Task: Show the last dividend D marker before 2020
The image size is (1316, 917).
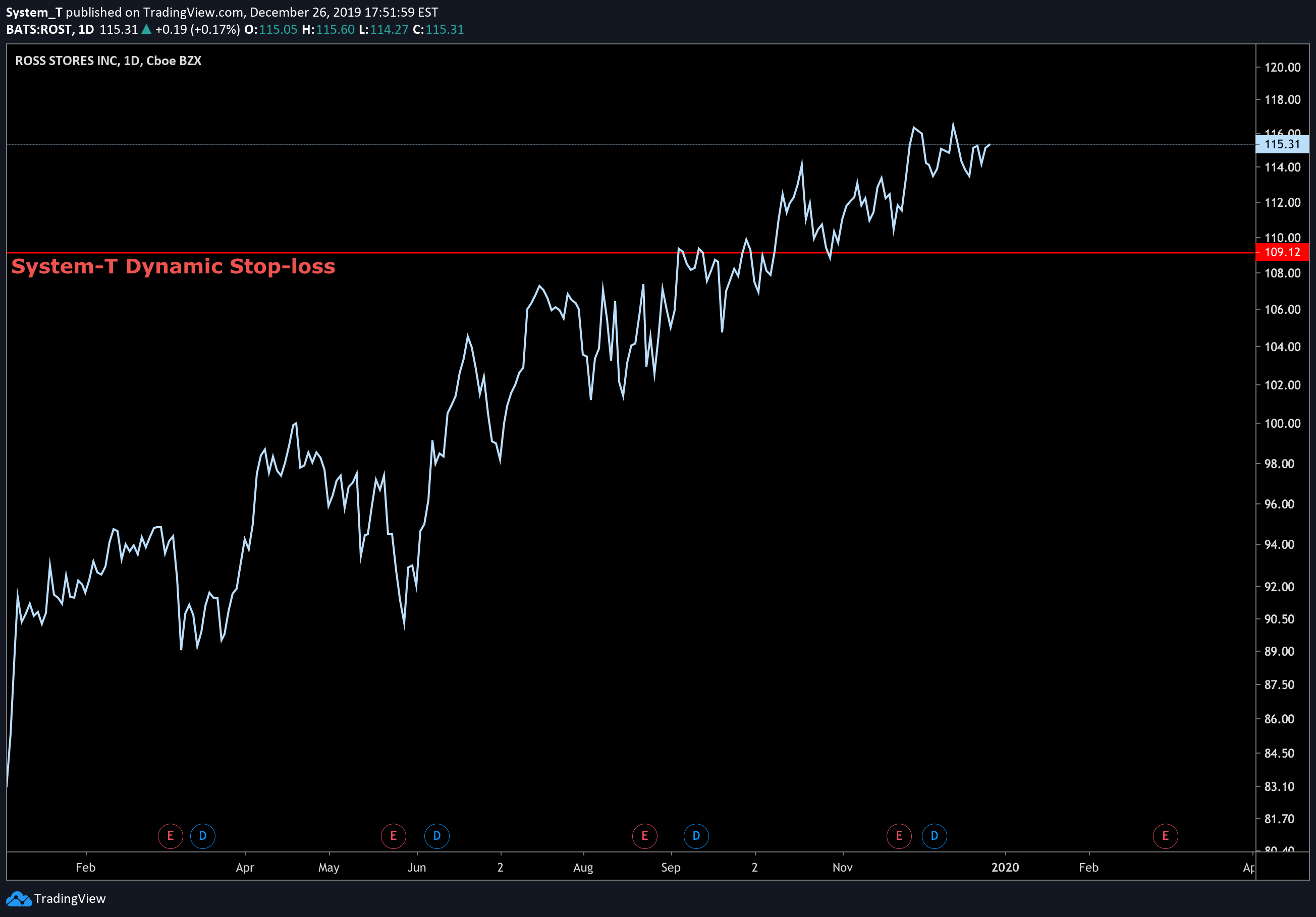Action: click(x=934, y=836)
